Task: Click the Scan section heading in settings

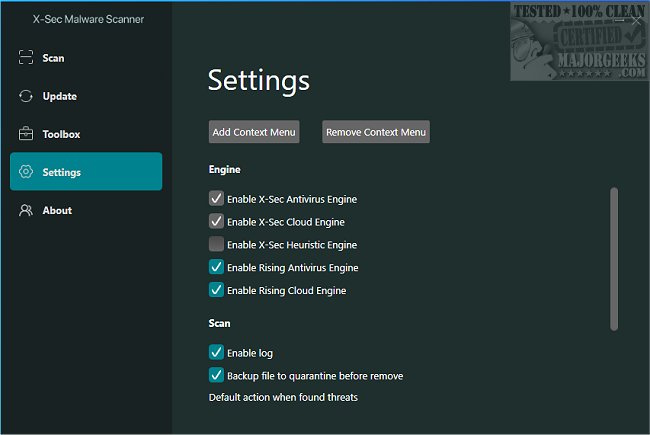Action: click(219, 323)
